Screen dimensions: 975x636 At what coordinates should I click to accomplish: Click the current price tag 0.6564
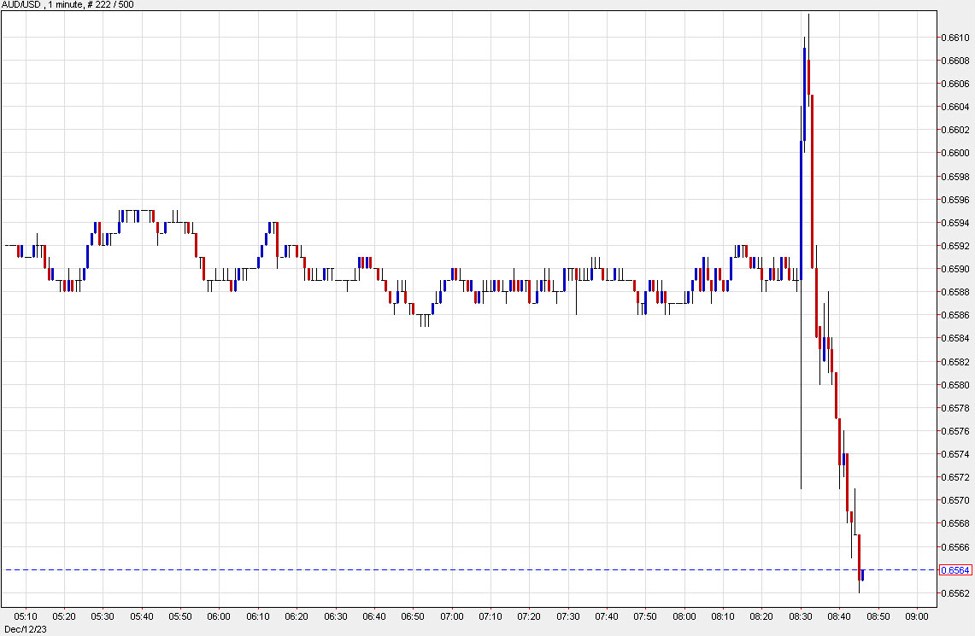(x=953, y=570)
